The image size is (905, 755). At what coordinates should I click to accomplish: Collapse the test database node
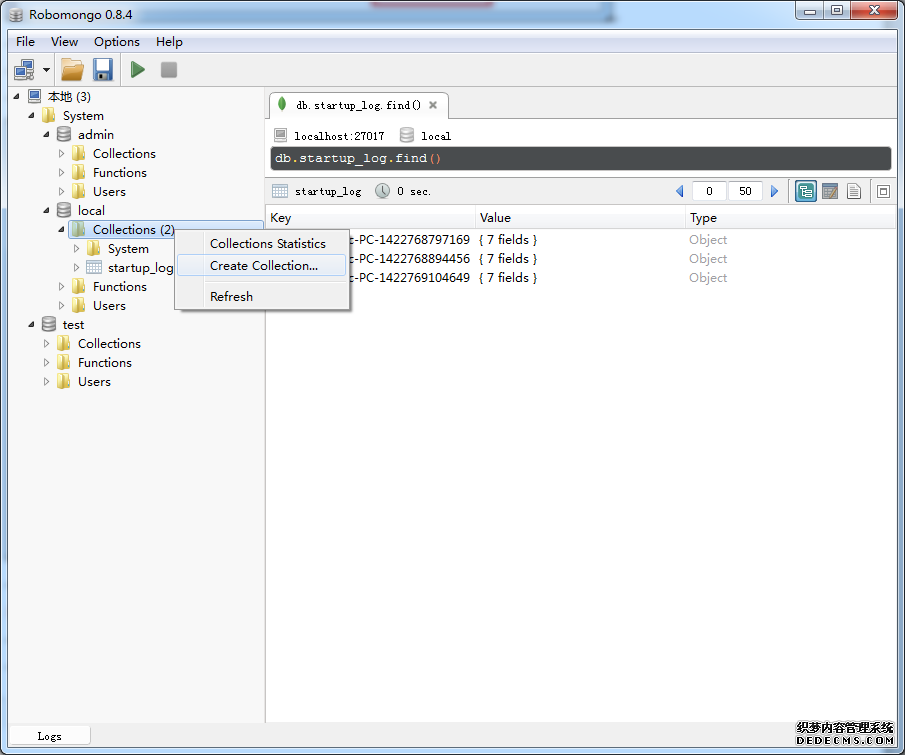[31, 325]
